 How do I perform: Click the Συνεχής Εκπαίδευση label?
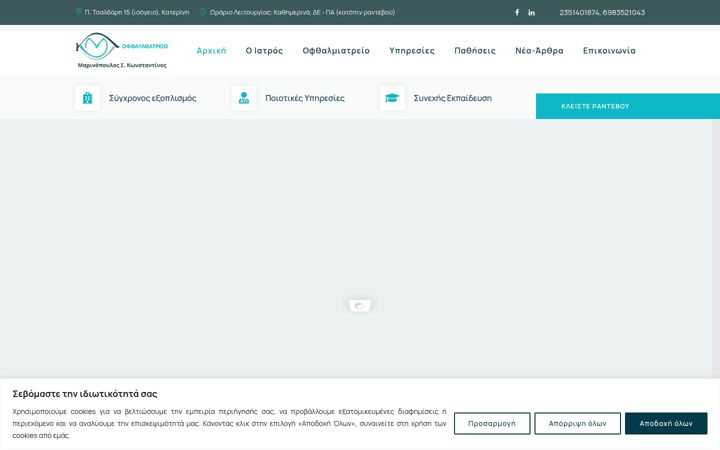click(x=453, y=98)
